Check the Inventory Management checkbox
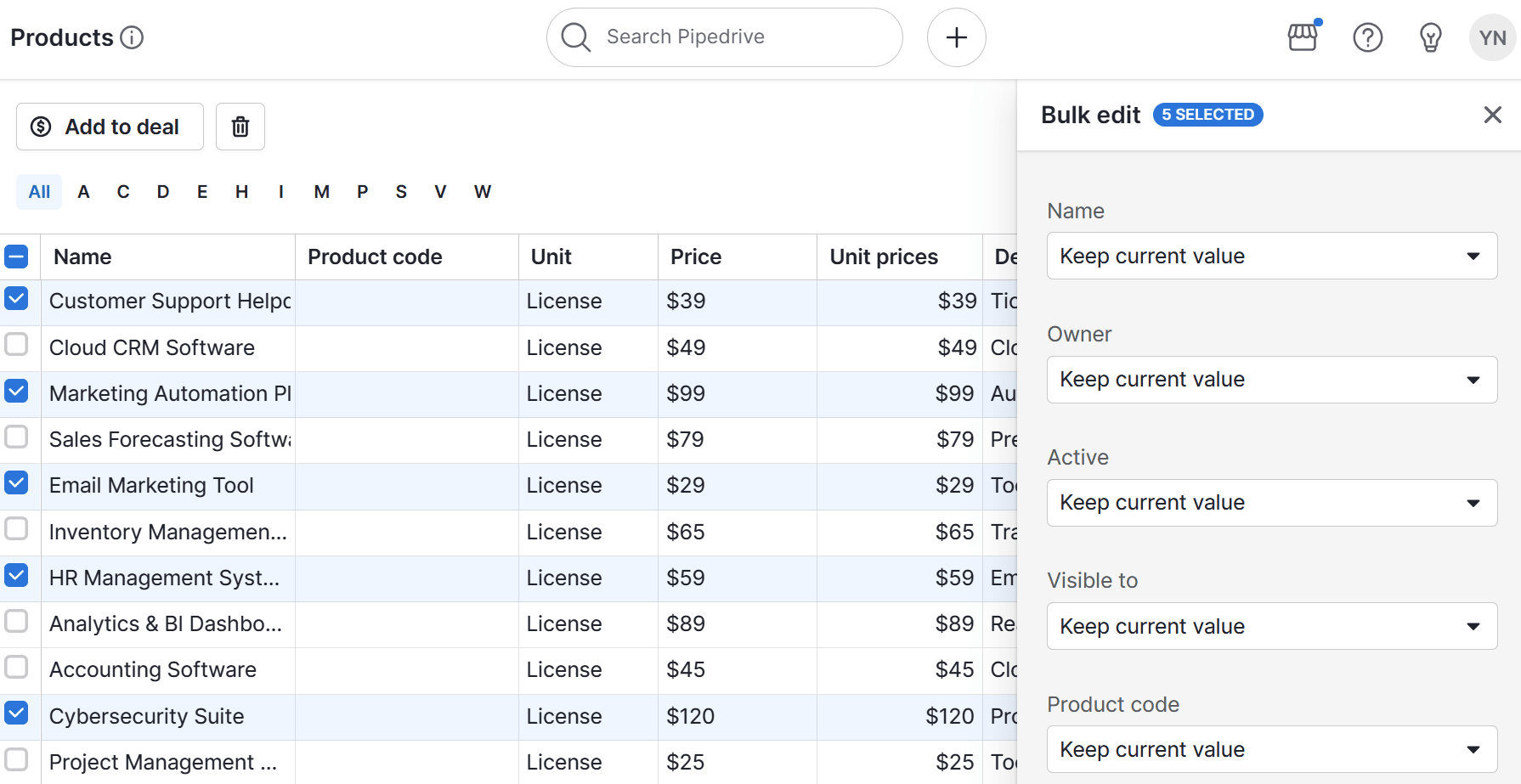The height and width of the screenshot is (784, 1521). pos(16,528)
